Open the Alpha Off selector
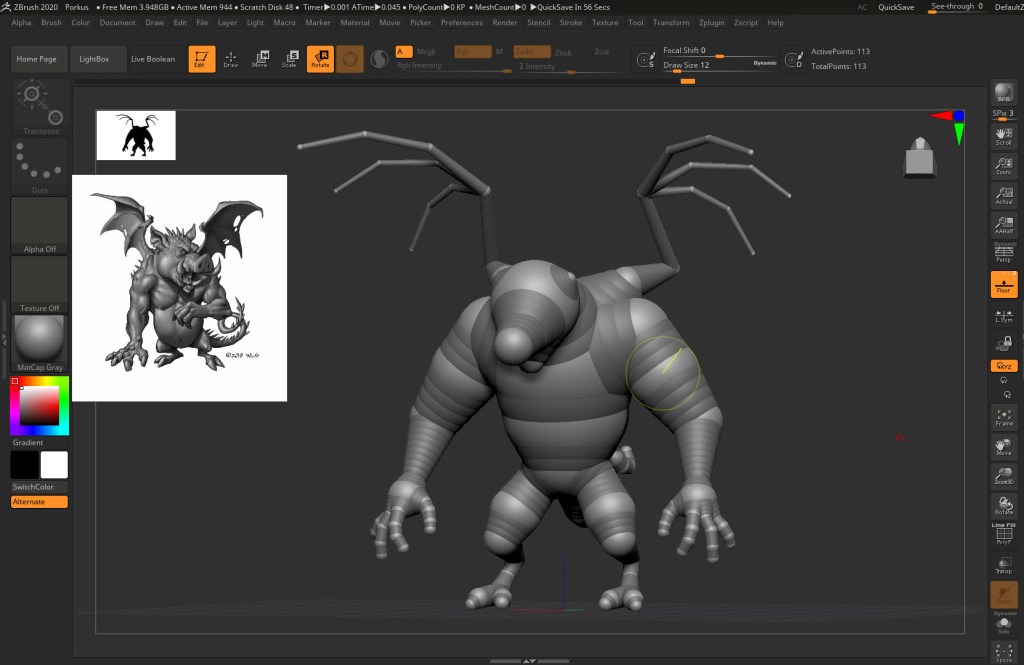This screenshot has height=665, width=1024. tap(40, 225)
